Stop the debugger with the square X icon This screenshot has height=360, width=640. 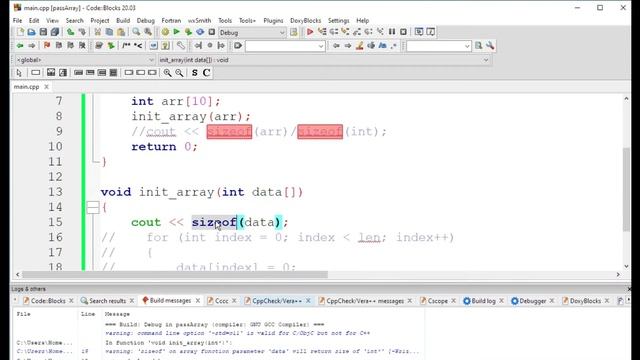click(403, 32)
